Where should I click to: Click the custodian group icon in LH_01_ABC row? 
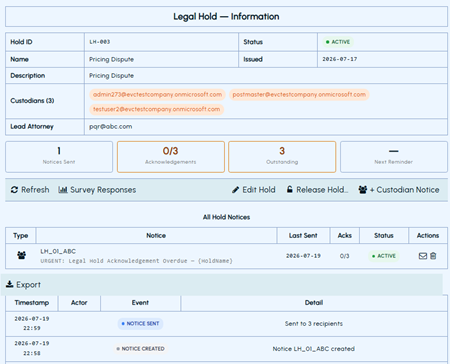21,256
